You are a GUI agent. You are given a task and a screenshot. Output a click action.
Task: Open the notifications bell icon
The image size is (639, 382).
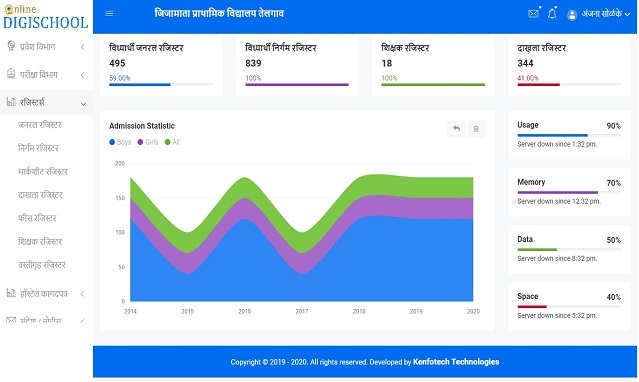pos(552,13)
